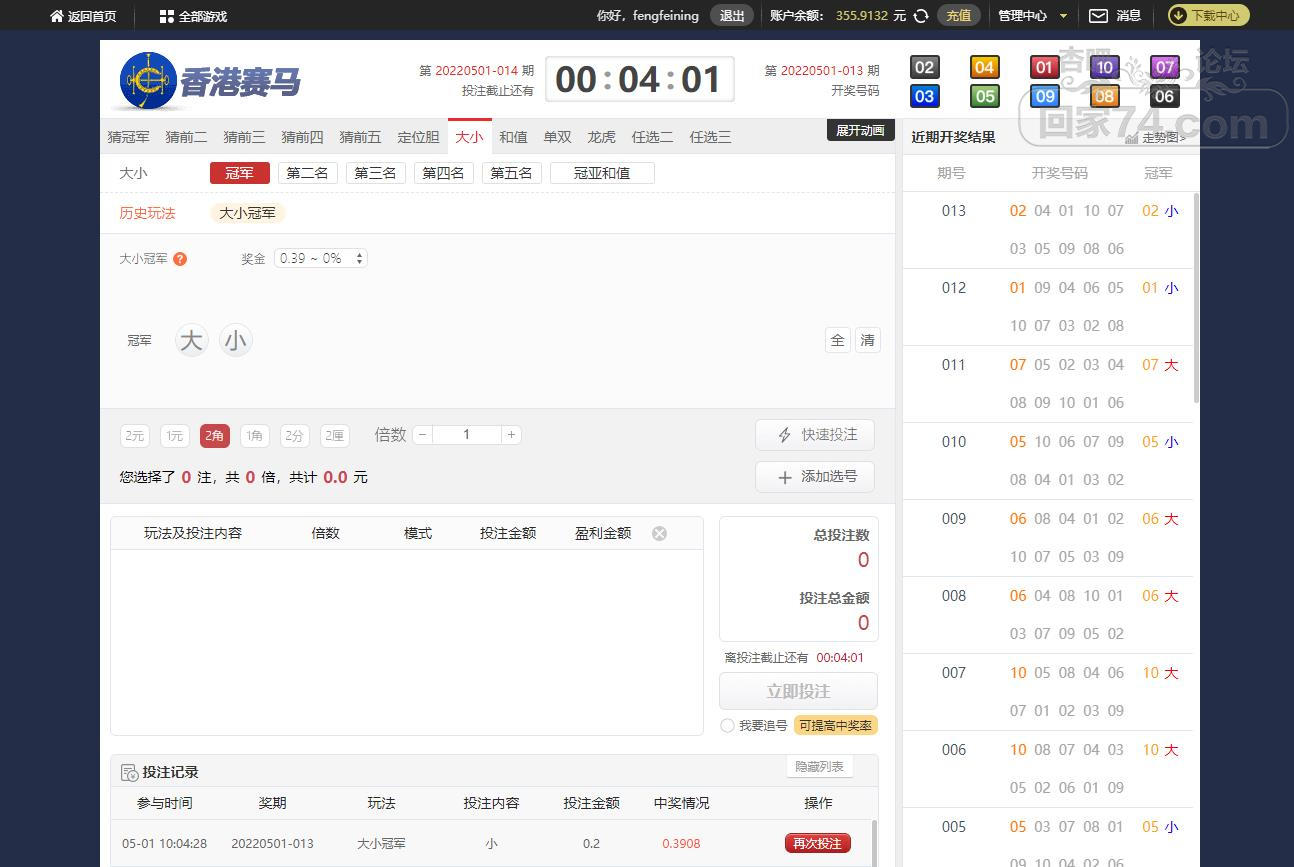Expand the animation with 展开动画
This screenshot has width=1294, height=867.
pyautogui.click(x=860, y=131)
